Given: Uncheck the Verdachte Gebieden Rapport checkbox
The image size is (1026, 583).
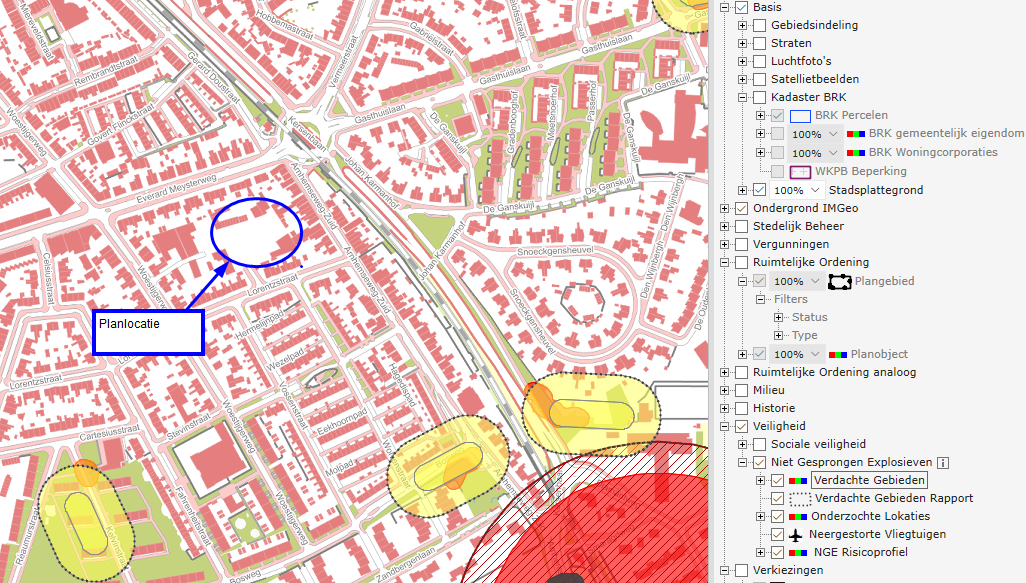Looking at the screenshot, I should click(x=777, y=499).
